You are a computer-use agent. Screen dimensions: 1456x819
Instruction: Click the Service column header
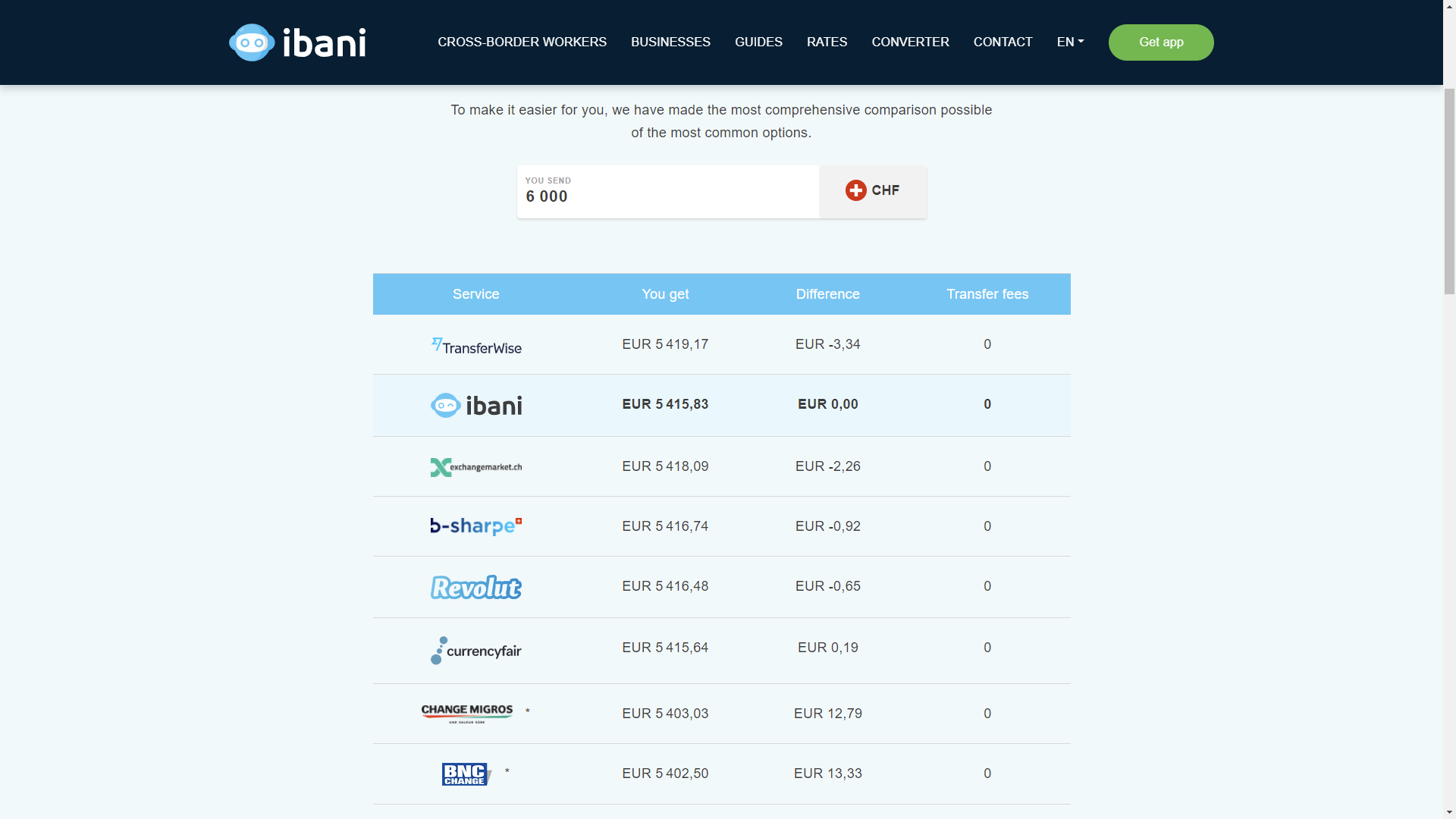[x=475, y=294]
